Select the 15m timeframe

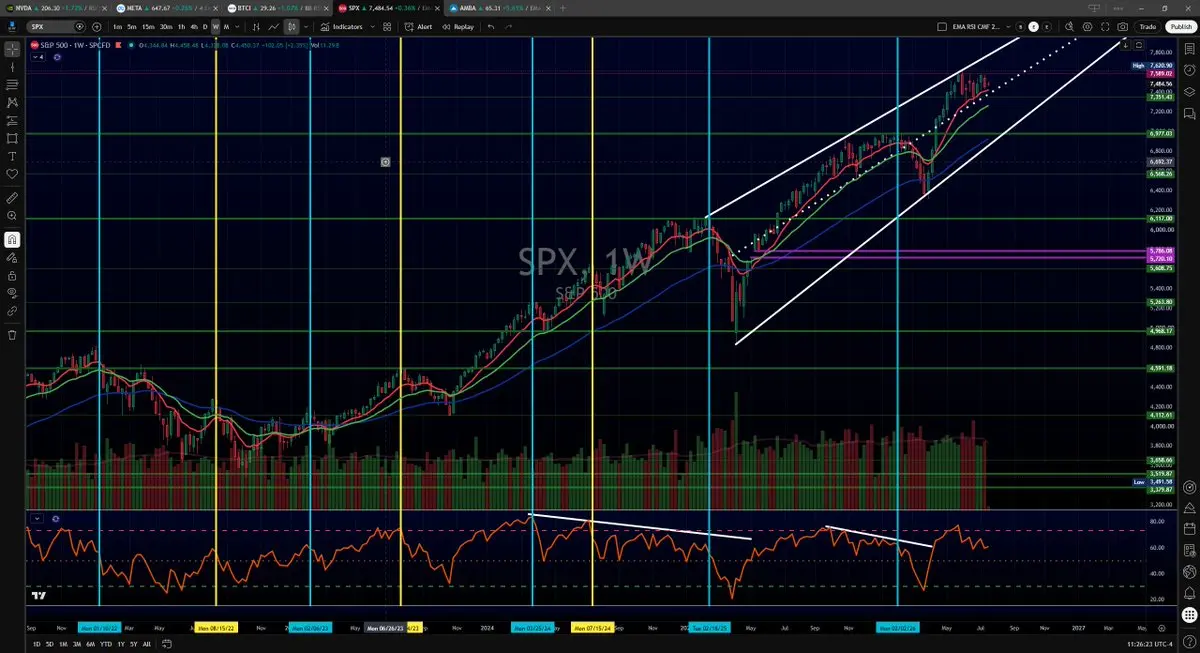[x=148, y=26]
